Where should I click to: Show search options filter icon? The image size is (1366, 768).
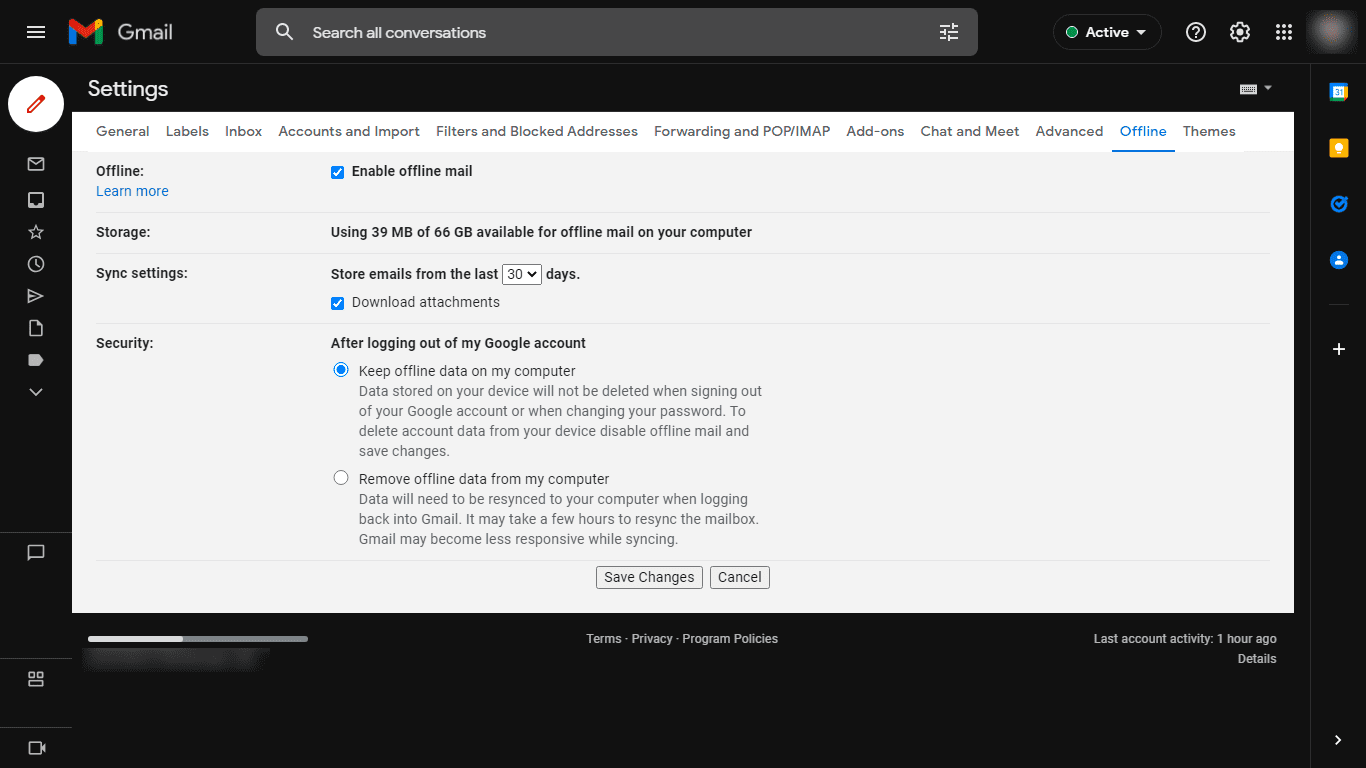point(949,32)
